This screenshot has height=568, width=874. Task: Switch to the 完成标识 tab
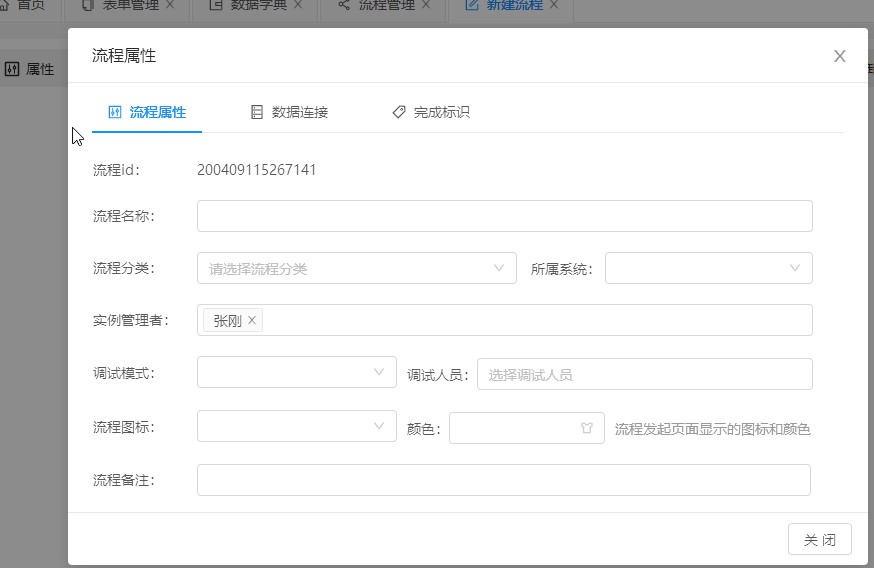[x=431, y=112]
